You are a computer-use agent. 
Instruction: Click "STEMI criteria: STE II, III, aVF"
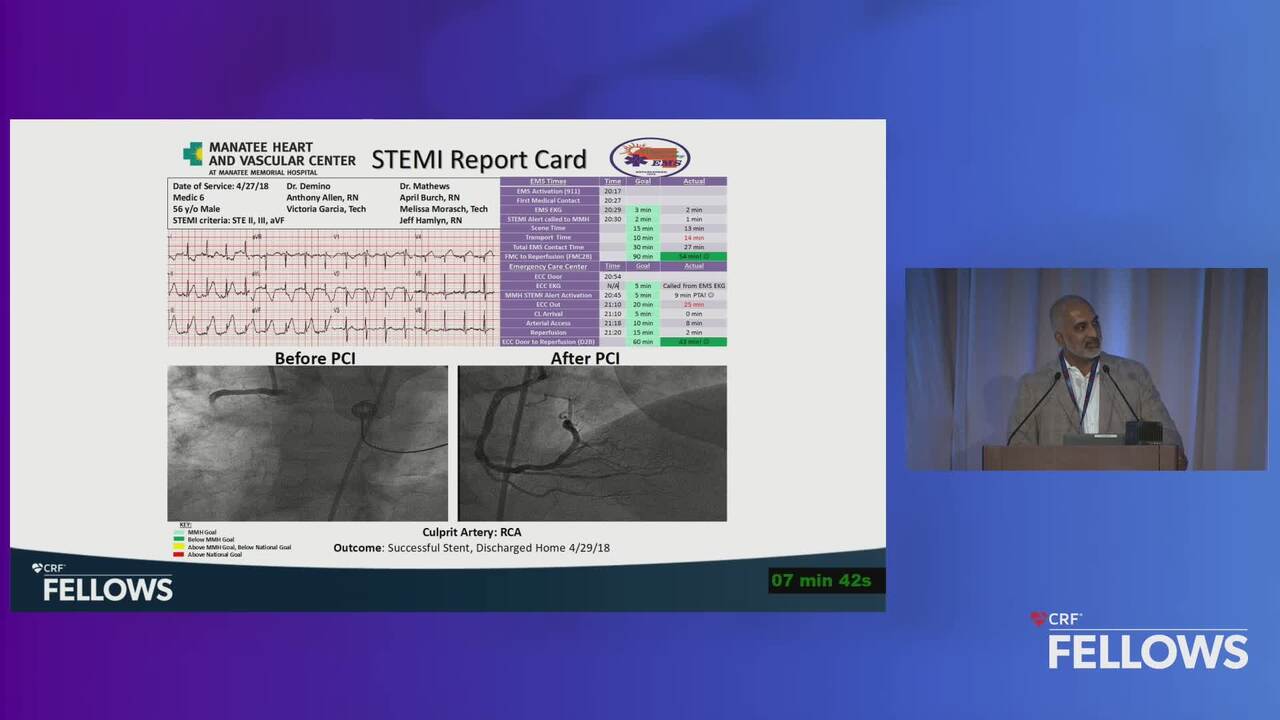pyautogui.click(x=228, y=220)
